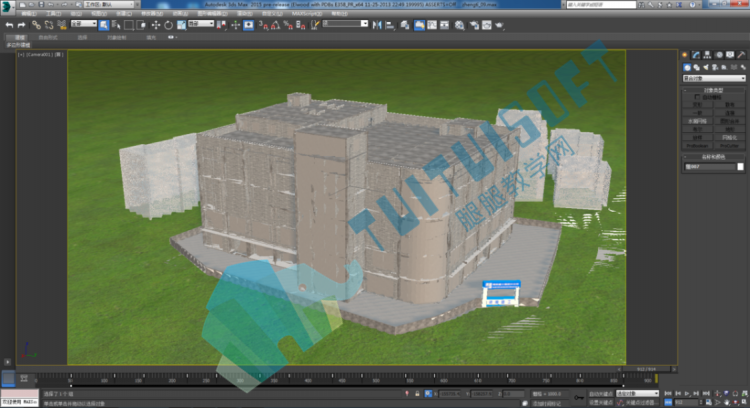The width and height of the screenshot is (750, 408).
Task: Click the Play Animation button
Action: 687,394
